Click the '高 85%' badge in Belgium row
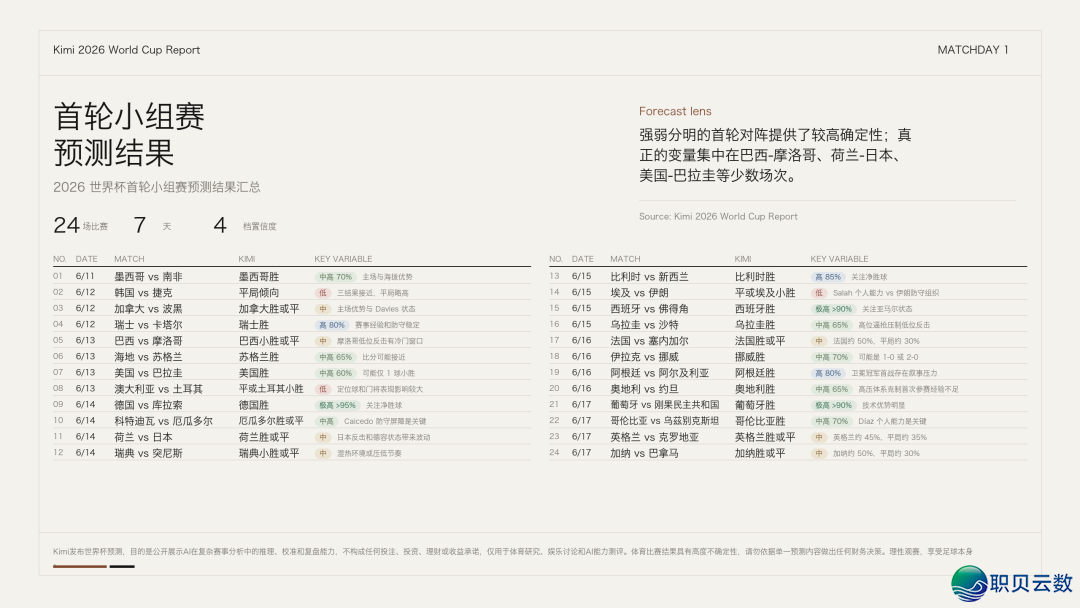The height and width of the screenshot is (608, 1080). [x=828, y=277]
